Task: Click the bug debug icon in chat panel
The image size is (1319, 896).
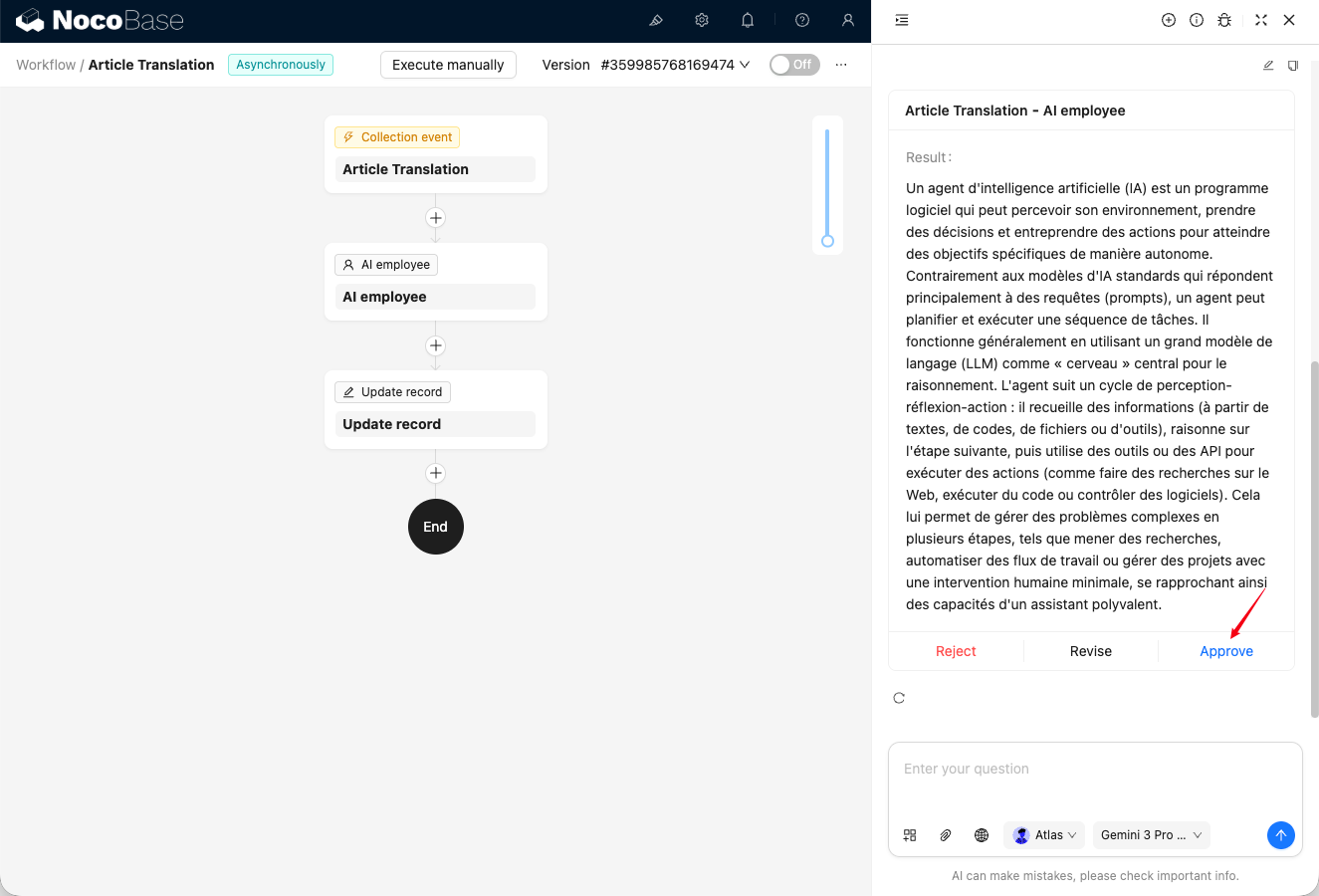Action: click(x=1224, y=20)
